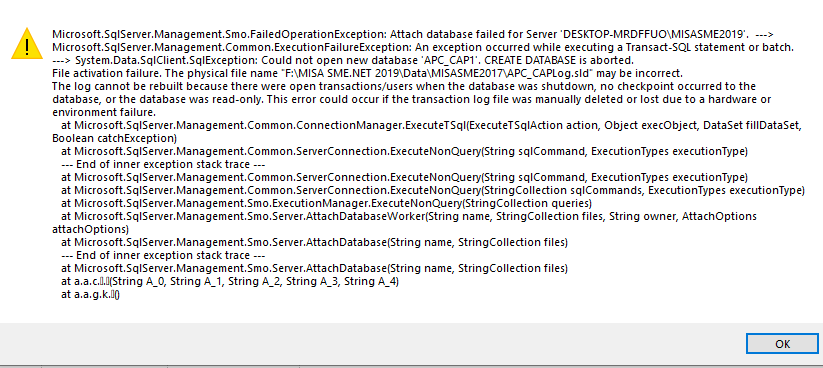Click the final 'at a.a.g.k' line

[91, 295]
